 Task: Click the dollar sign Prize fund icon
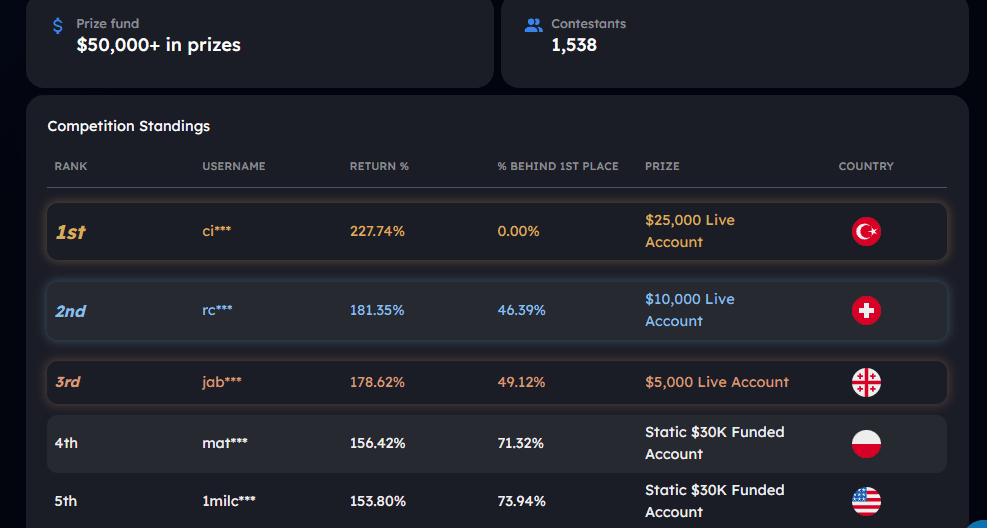pos(57,26)
